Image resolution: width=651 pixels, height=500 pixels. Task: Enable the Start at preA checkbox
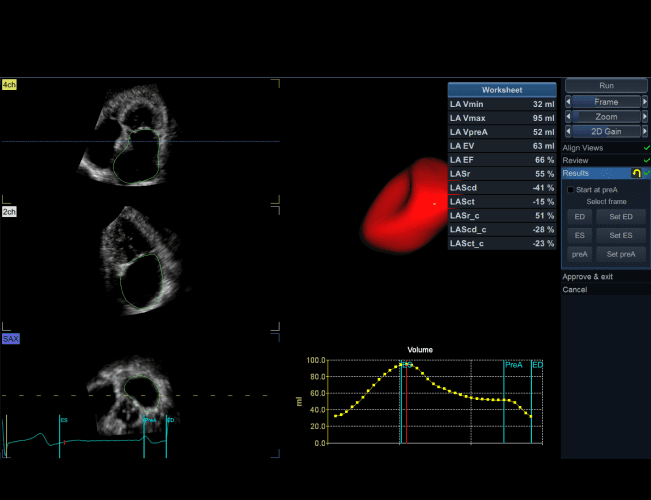571,189
